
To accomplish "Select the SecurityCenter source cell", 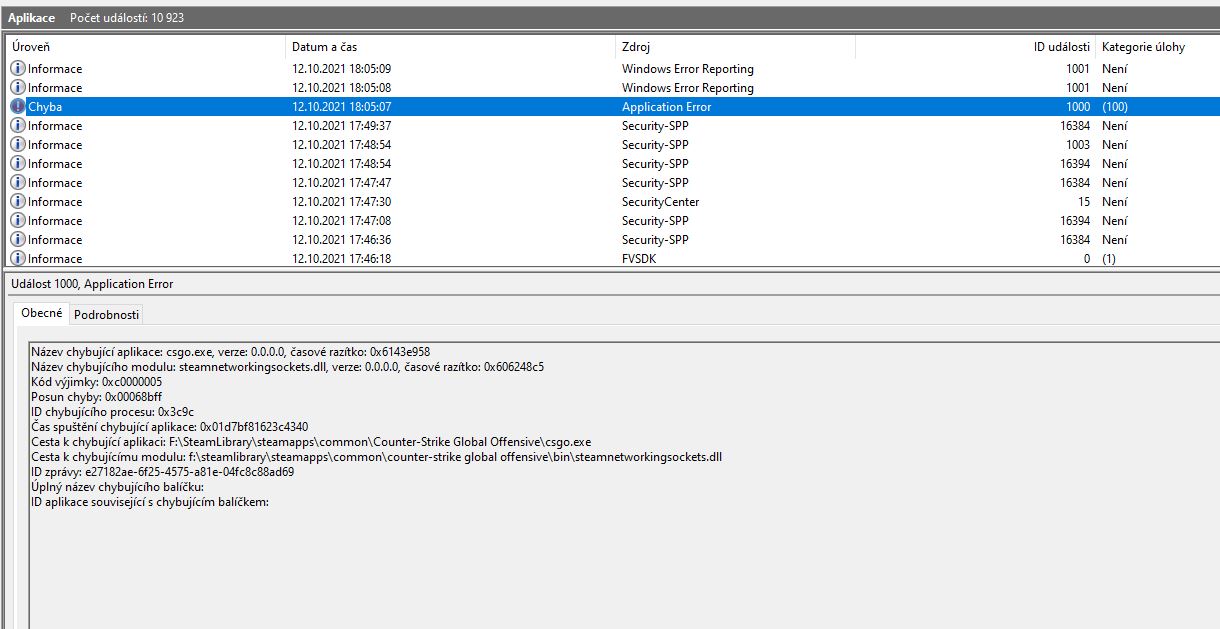I will [x=660, y=202].
